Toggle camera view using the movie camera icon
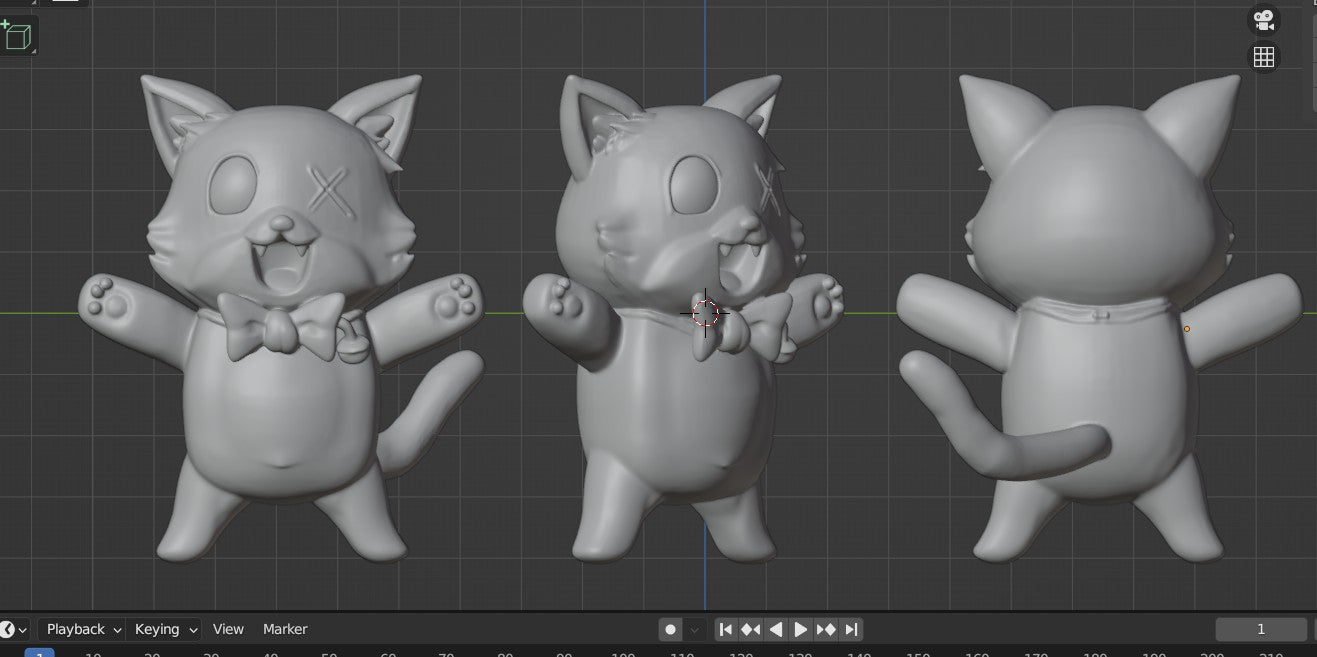The image size is (1317, 657). pos(1263,20)
